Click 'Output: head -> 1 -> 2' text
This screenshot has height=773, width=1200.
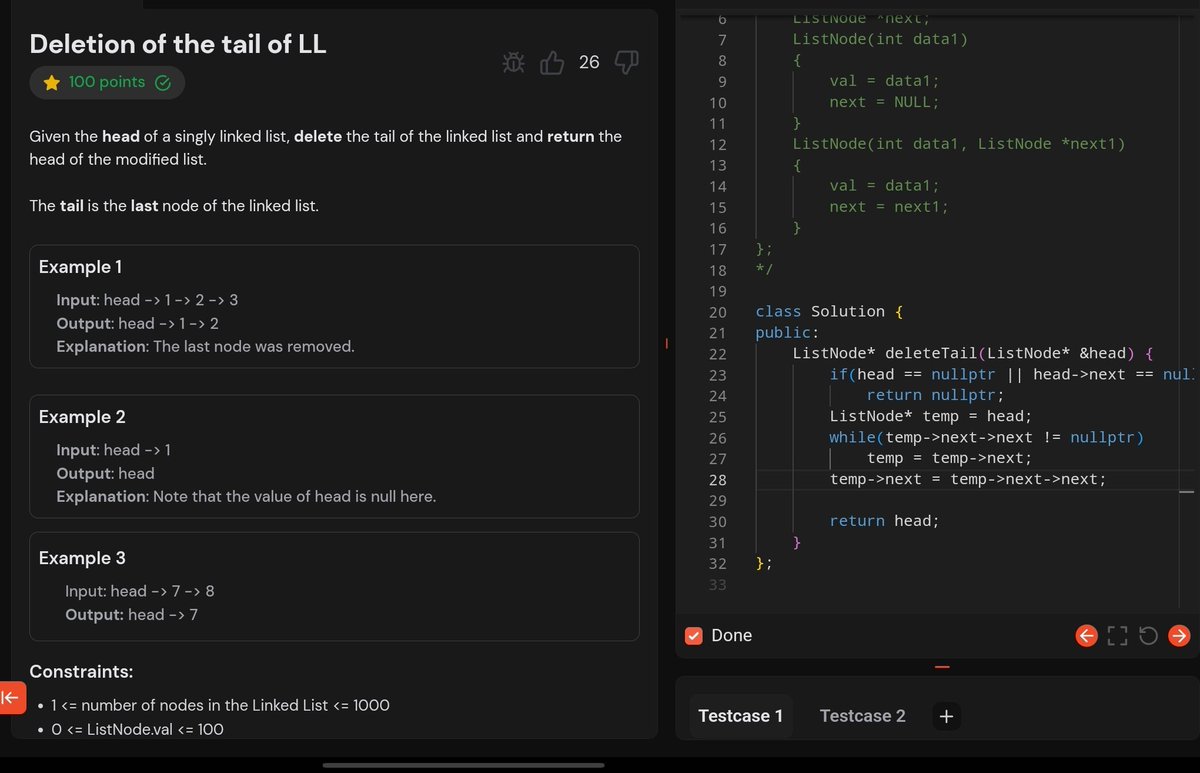click(x=138, y=323)
